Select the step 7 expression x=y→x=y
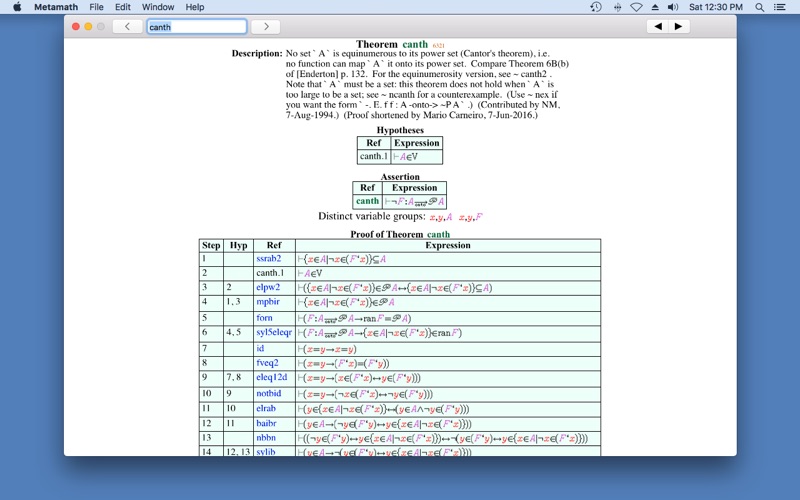Screen dimensions: 800x500 point(327,349)
